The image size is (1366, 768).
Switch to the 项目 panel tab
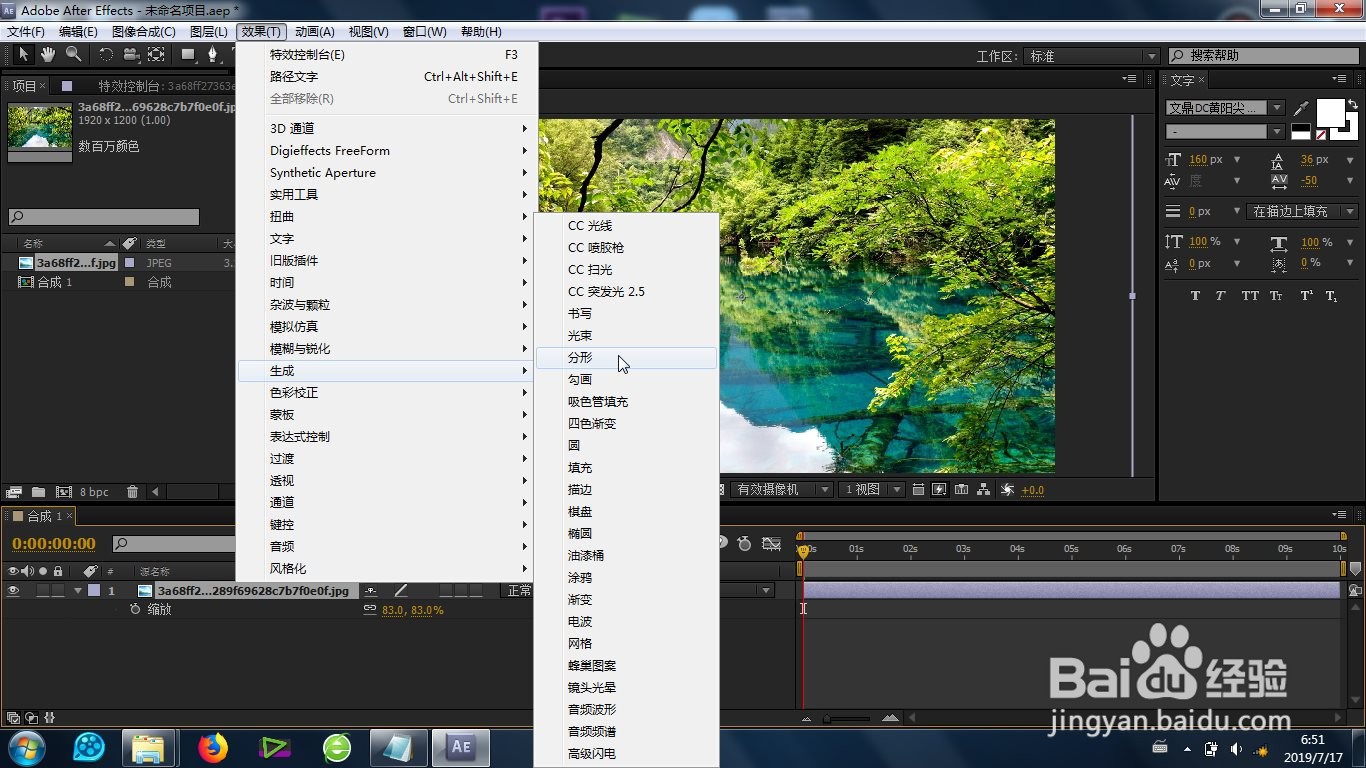pos(24,86)
